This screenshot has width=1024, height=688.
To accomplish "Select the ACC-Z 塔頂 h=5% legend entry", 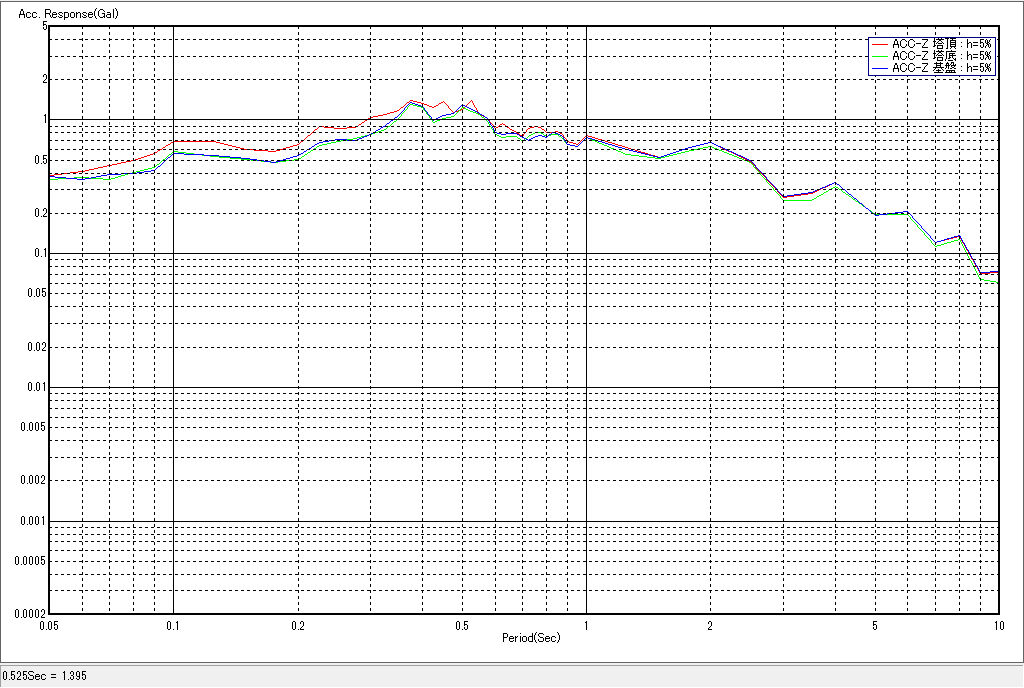I will (x=941, y=44).
